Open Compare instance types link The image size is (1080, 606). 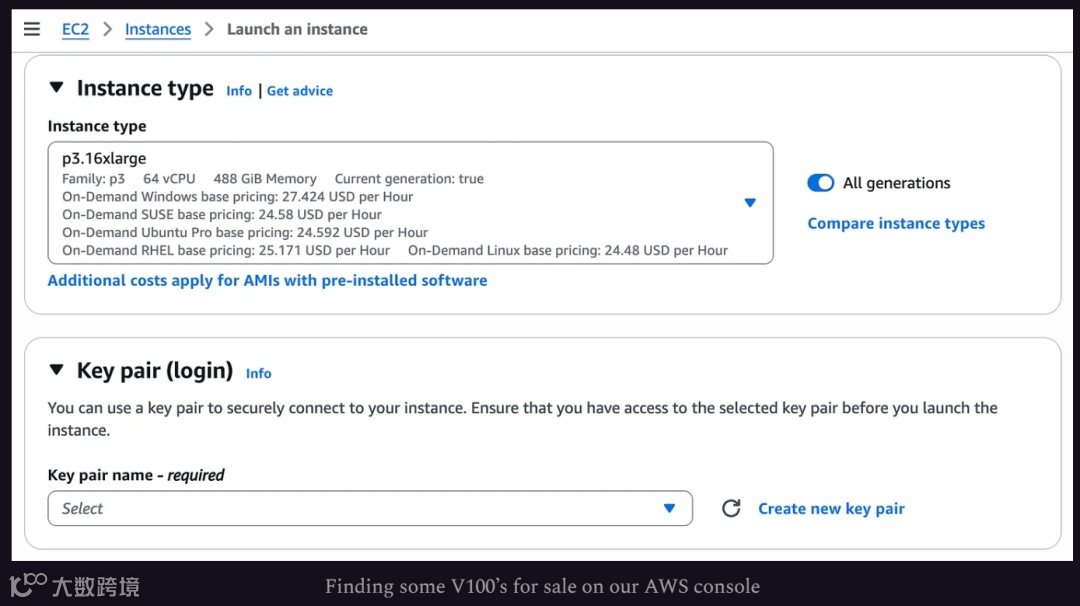[x=896, y=223]
